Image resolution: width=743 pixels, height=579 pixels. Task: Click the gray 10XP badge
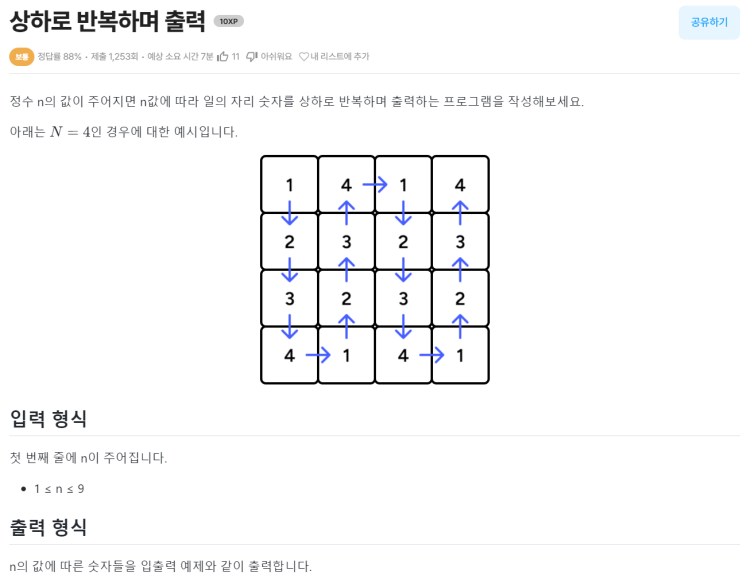click(x=228, y=21)
